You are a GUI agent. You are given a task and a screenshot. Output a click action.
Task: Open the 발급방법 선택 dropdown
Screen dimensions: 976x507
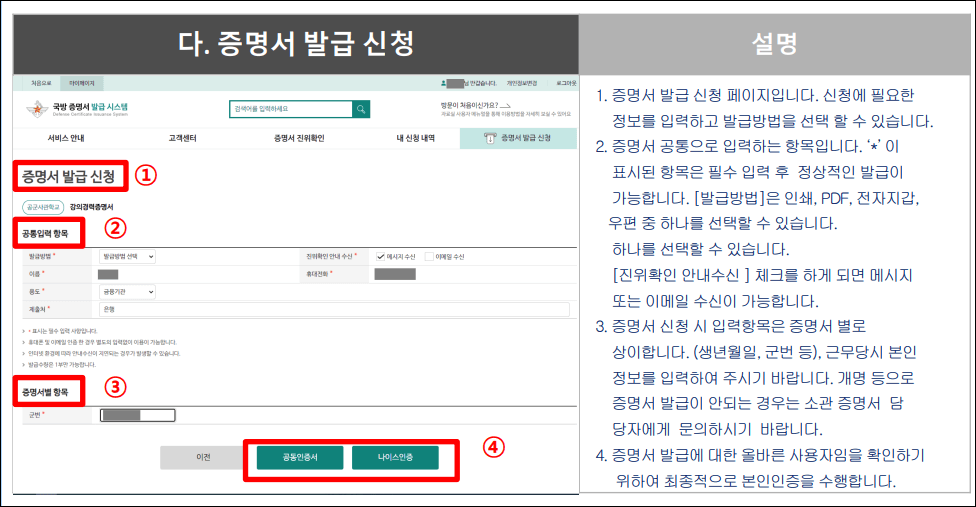(x=128, y=257)
